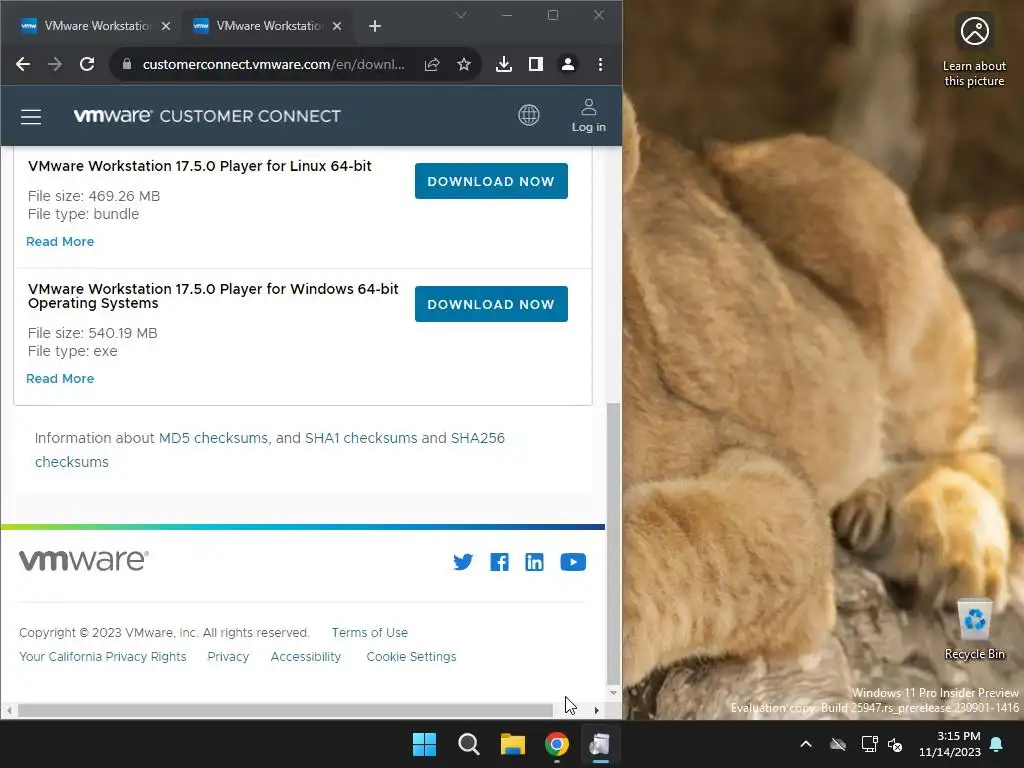Open Windows taskbar Search
The width and height of the screenshot is (1024, 768).
[x=468, y=744]
